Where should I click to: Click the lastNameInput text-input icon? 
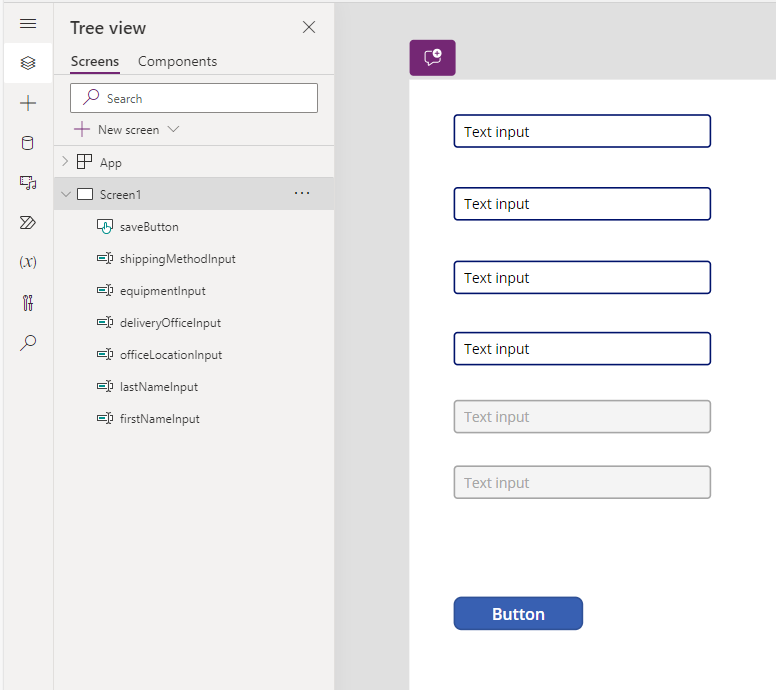pos(105,386)
